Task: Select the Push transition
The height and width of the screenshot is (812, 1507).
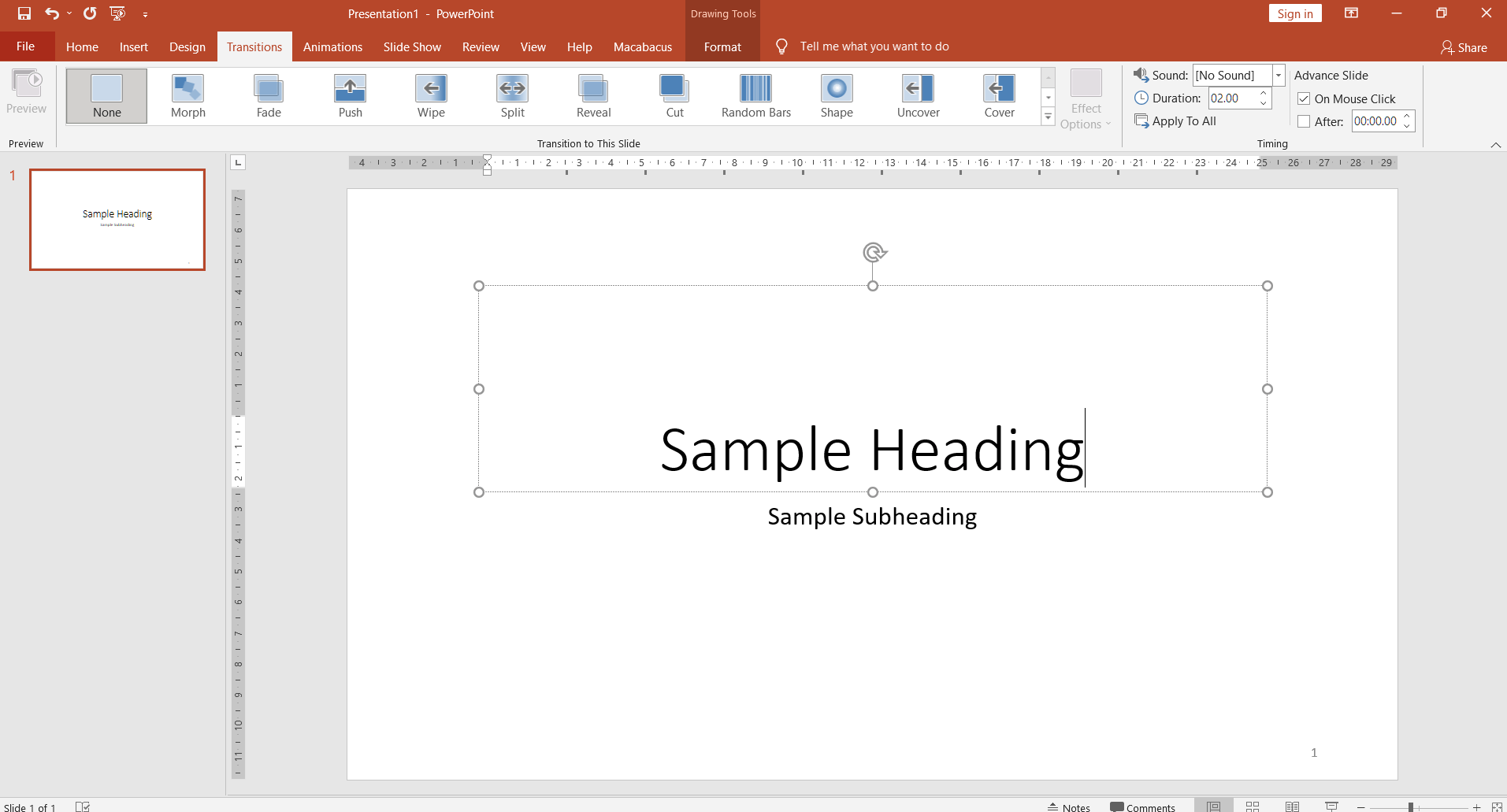Action: point(350,95)
